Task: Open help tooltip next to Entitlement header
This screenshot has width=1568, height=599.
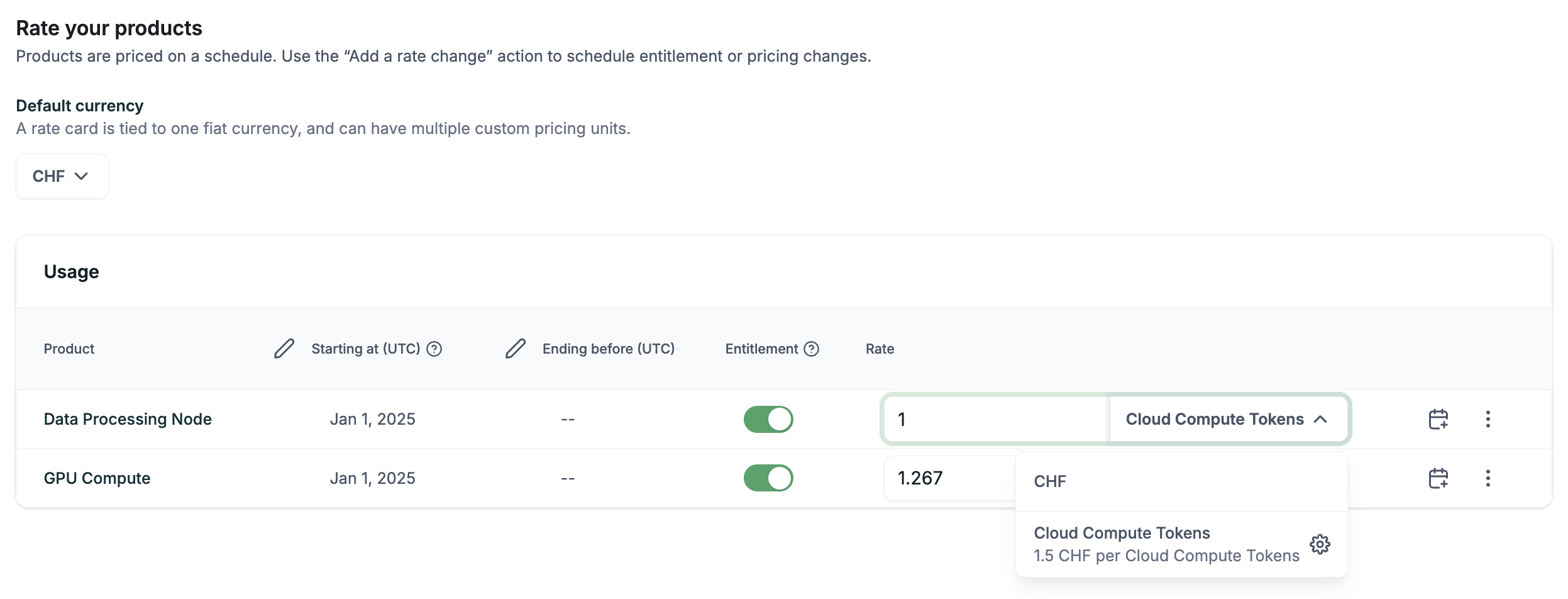Action: click(x=812, y=349)
